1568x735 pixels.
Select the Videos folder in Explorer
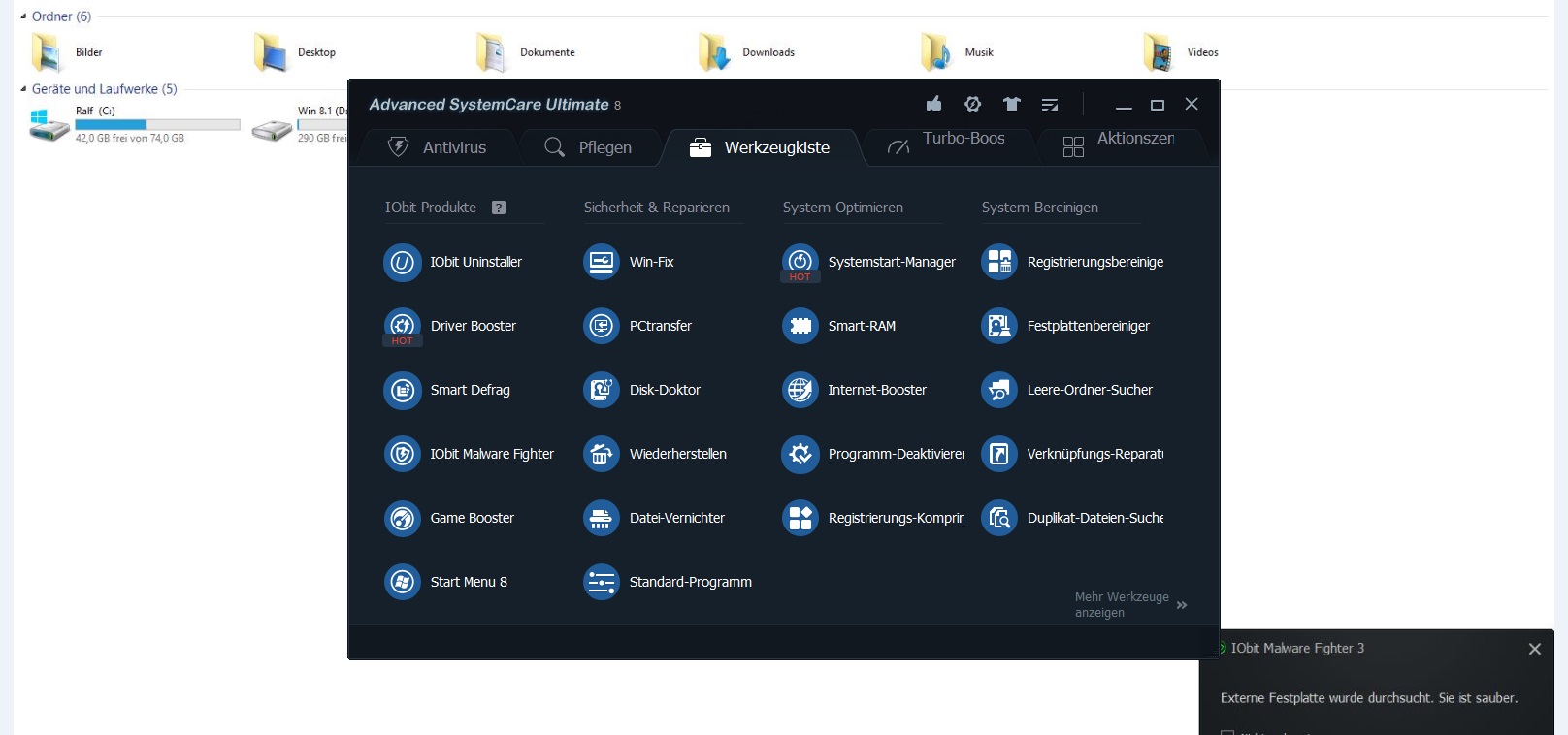pos(1180,52)
